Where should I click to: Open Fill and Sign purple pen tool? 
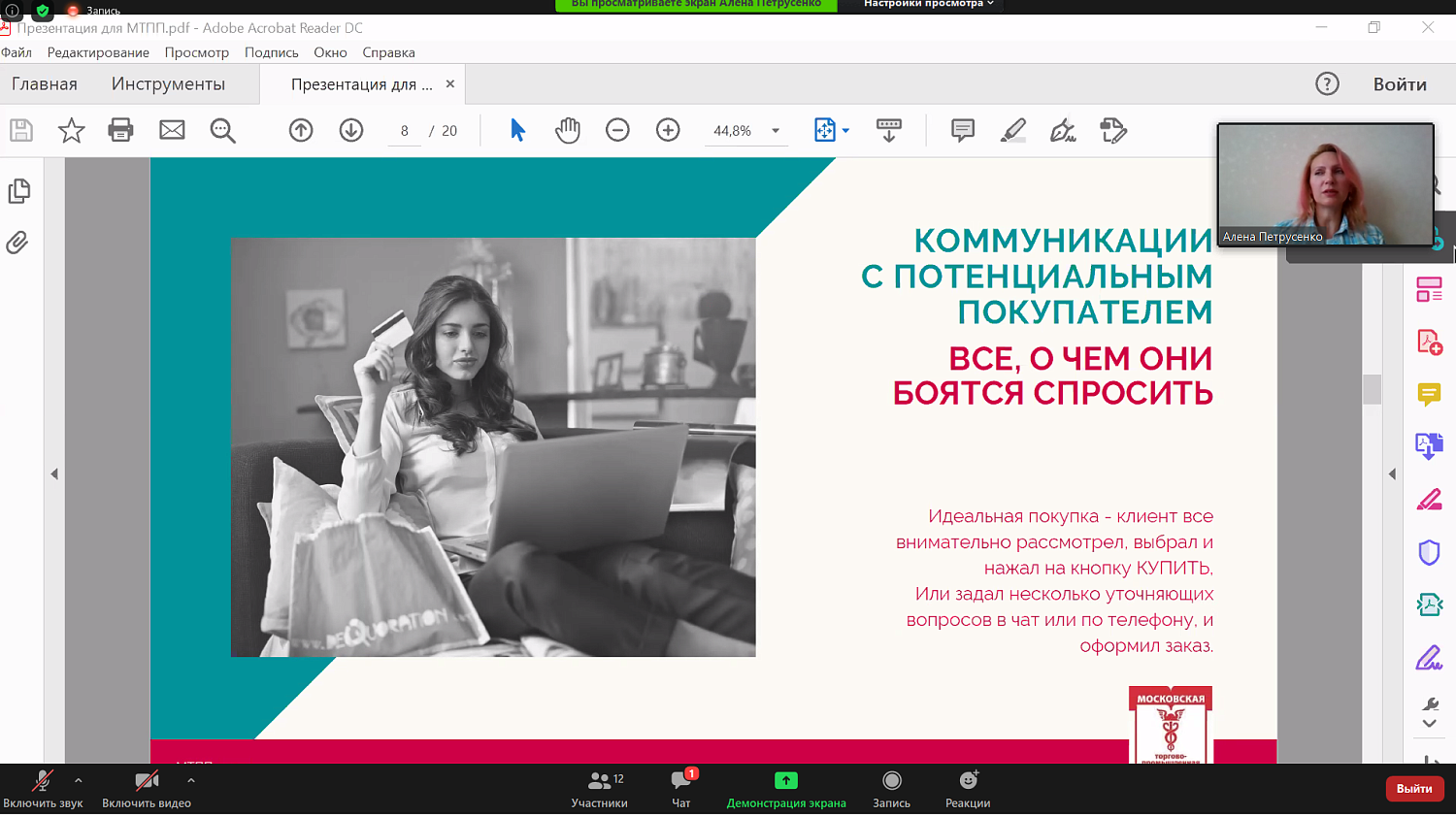coord(1429,658)
